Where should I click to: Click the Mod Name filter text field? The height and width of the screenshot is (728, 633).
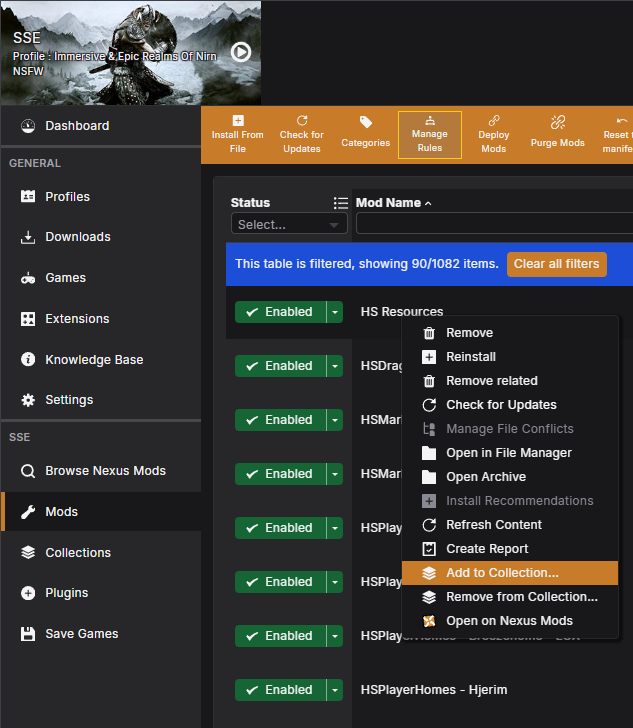[494, 225]
